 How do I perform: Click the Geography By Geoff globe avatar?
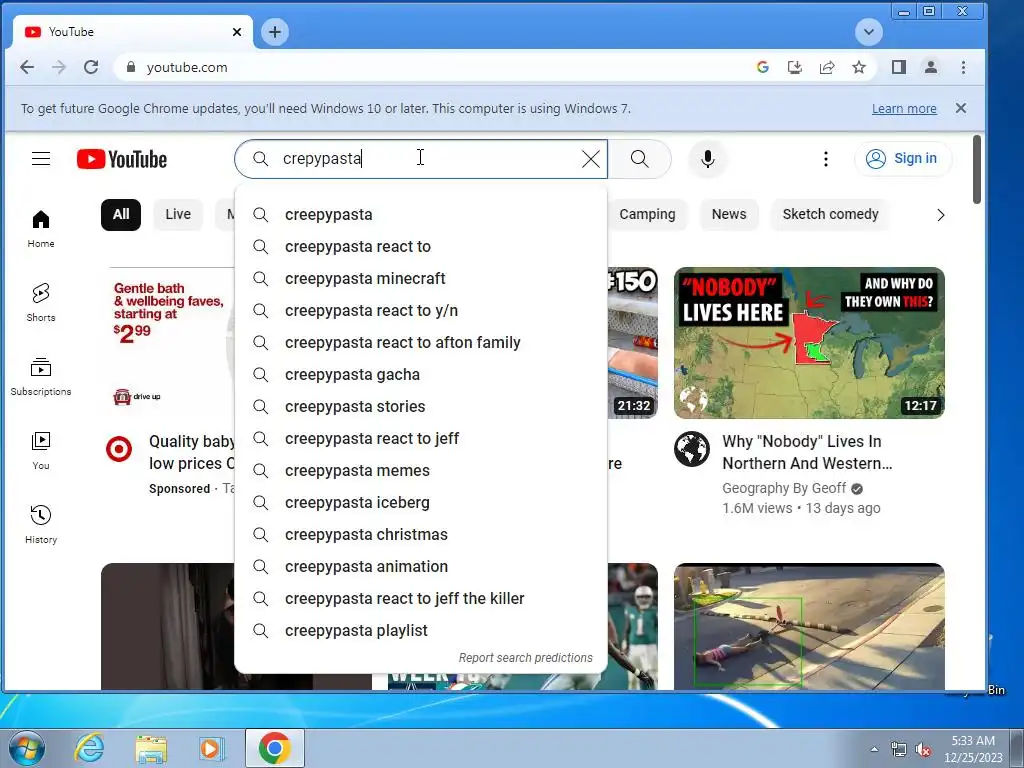(692, 449)
